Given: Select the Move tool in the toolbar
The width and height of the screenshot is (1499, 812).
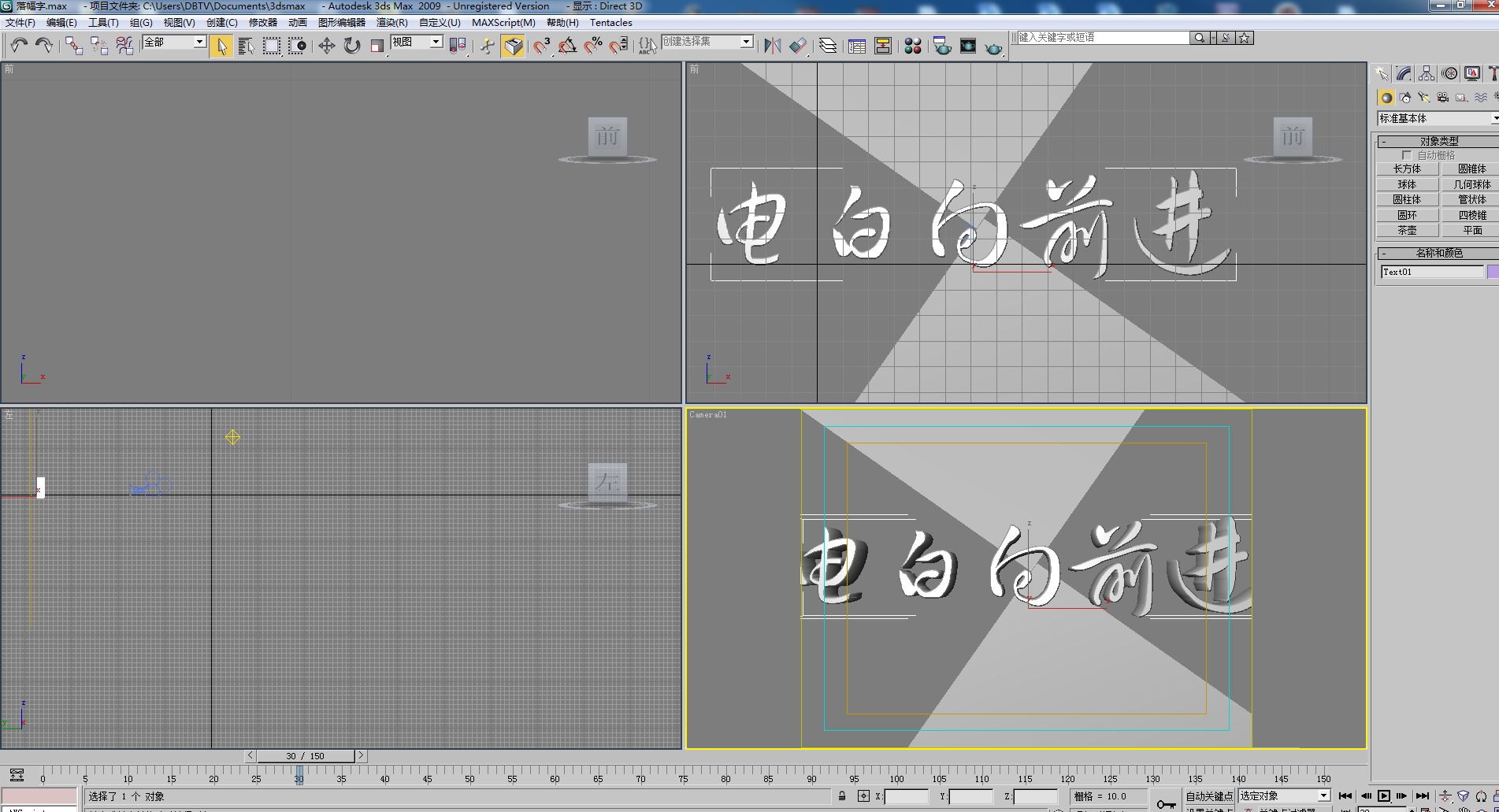Looking at the screenshot, I should point(326,46).
